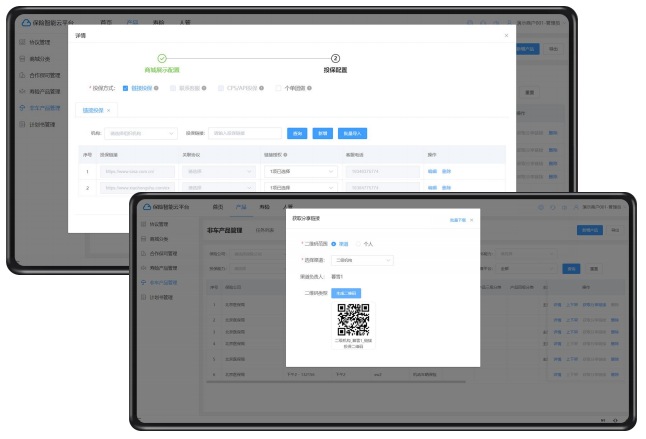Image resolution: width=646 pixels, height=439 pixels.
Task: Click the info icon beside 链接投保 checkbox
Action: 156,88
